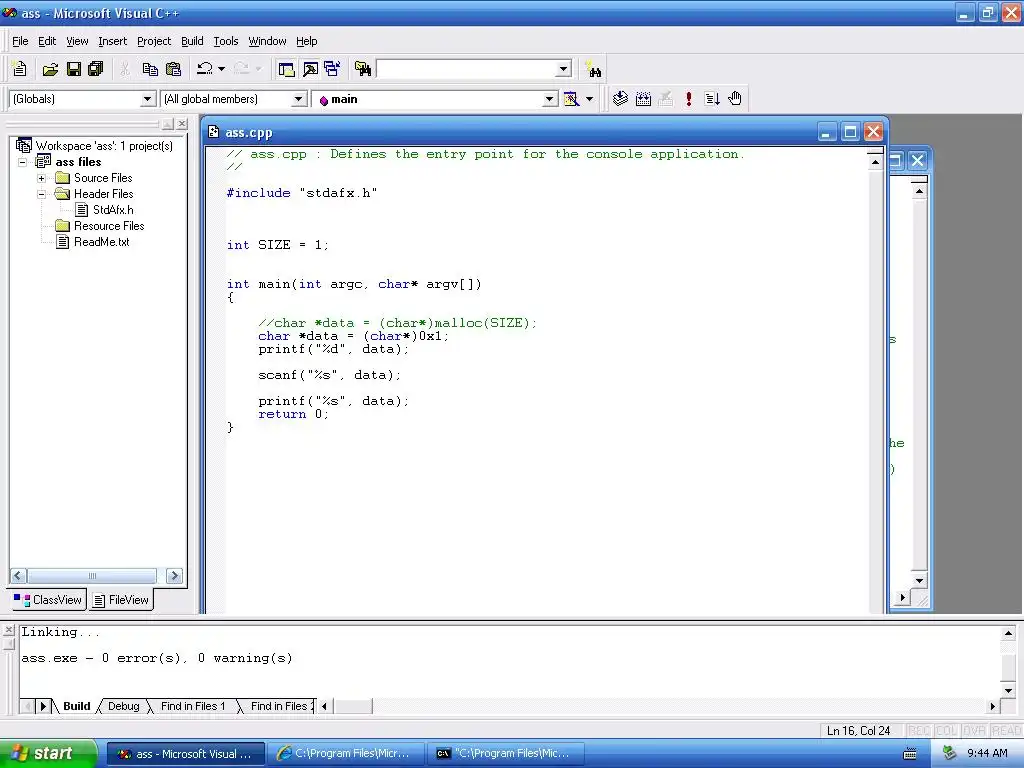Toggle the Output window icon
This screenshot has width=1024, height=768.
point(310,69)
